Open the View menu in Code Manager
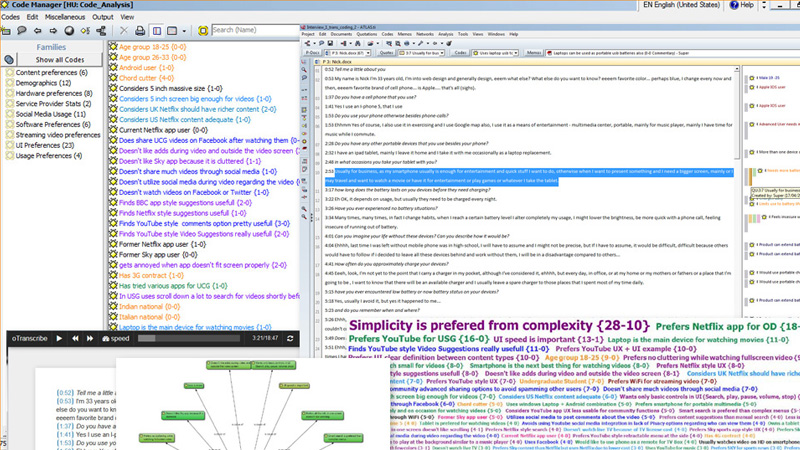 coord(127,17)
